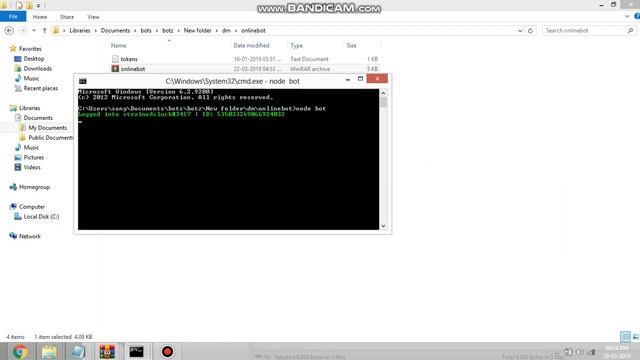This screenshot has height=360, width=640.
Task: Jump to dm in the breadcrumb
Action: (x=226, y=31)
